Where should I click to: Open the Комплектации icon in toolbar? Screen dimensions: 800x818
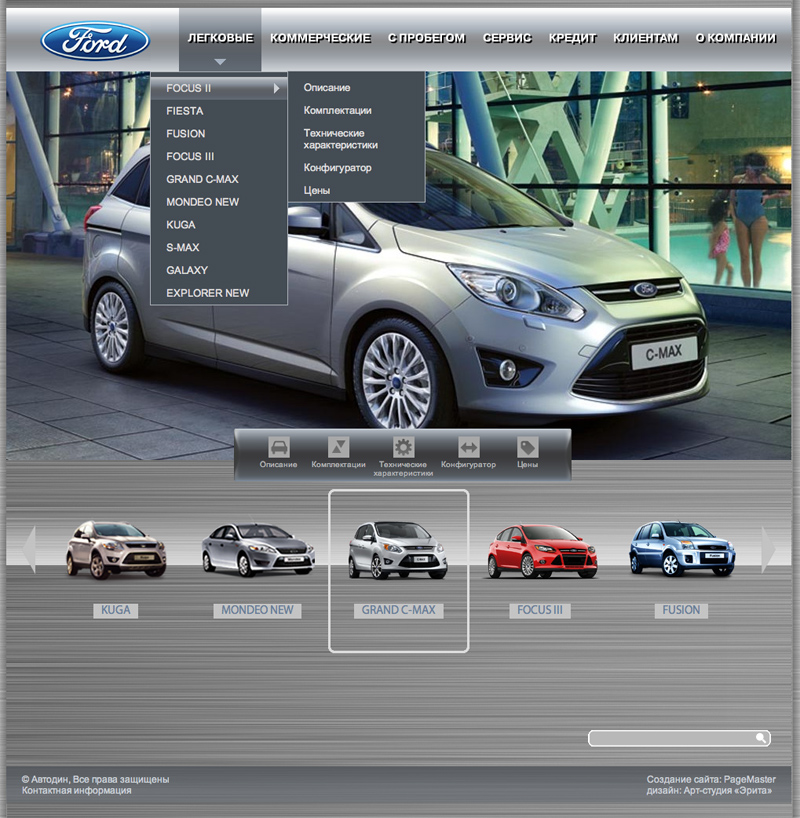point(338,447)
